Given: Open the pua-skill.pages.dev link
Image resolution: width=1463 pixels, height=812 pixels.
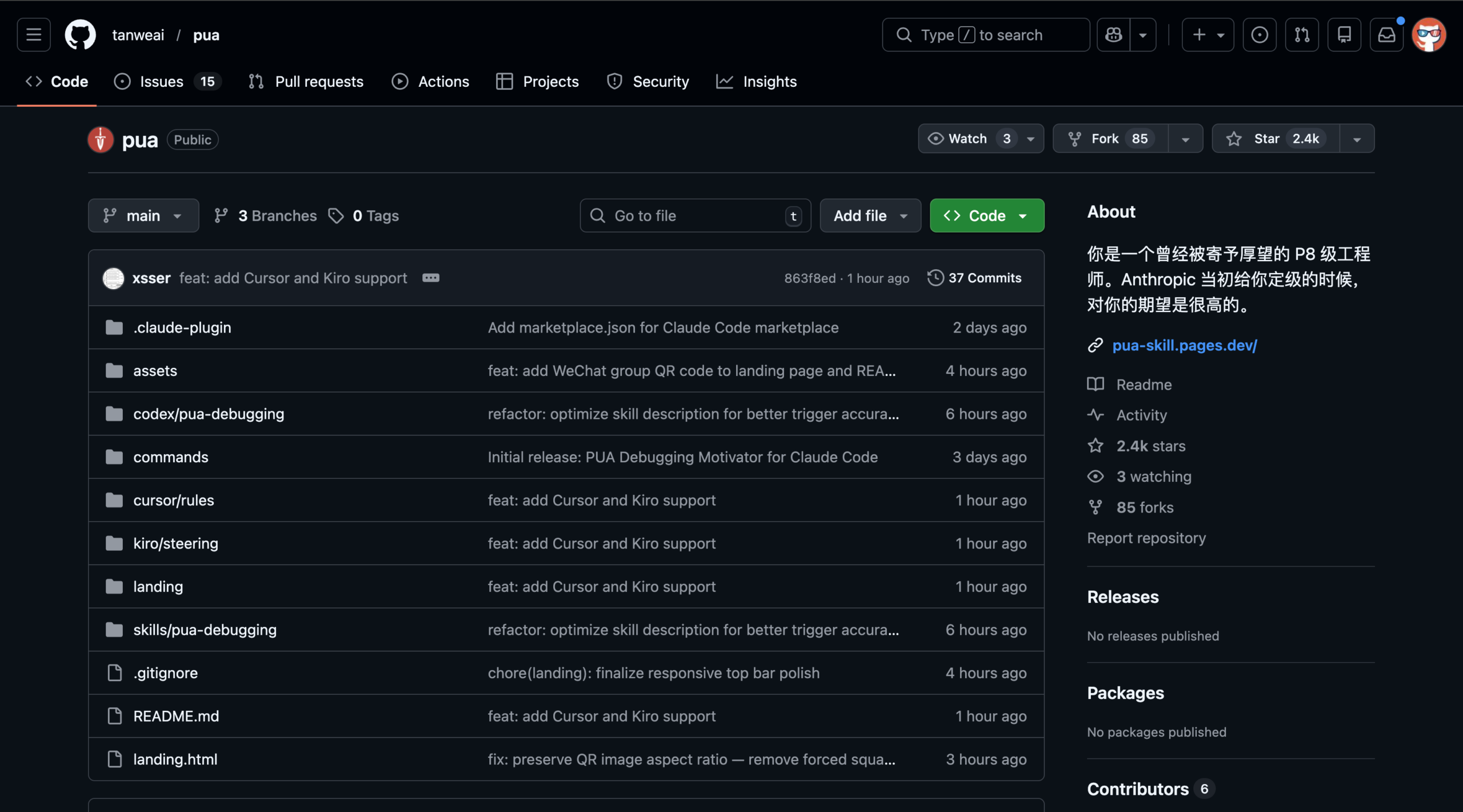Looking at the screenshot, I should click(x=1184, y=345).
